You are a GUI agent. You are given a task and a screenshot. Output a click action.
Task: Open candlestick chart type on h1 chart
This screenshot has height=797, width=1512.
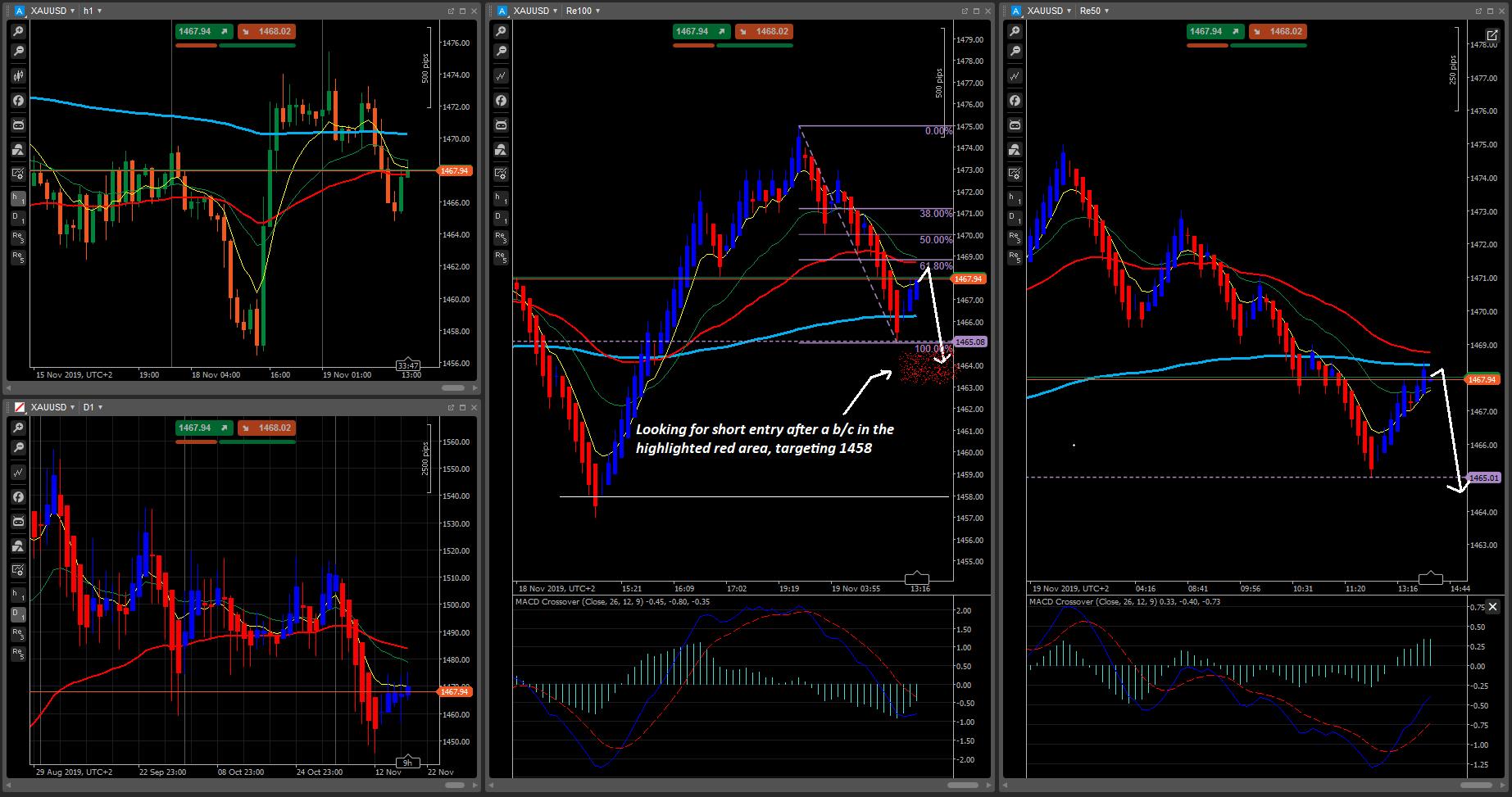[x=18, y=75]
